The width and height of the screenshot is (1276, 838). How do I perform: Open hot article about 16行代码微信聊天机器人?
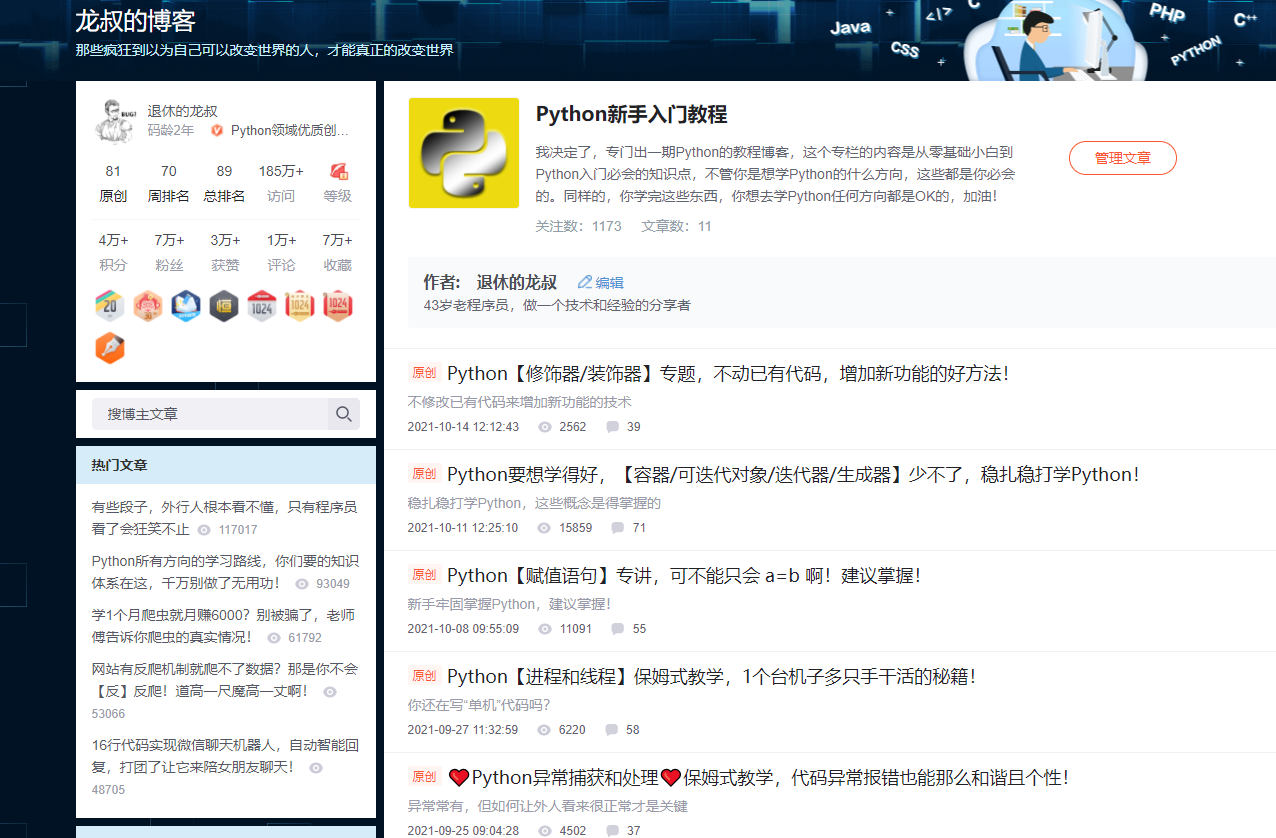224,756
